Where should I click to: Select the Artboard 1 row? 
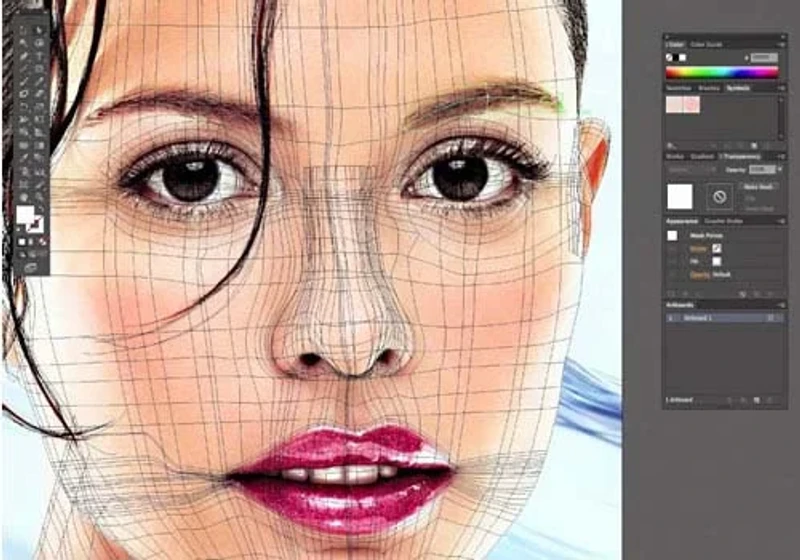pos(725,318)
